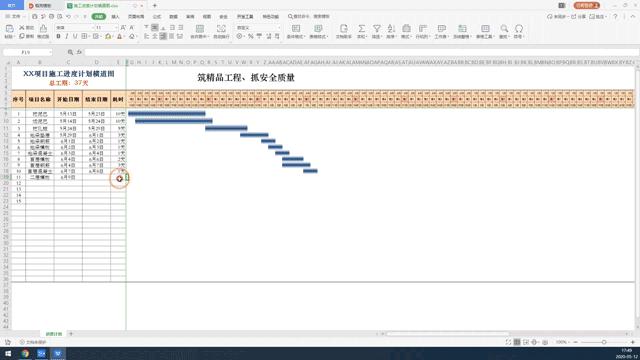
Task: Open Chrome from the taskbar
Action: coord(25,353)
